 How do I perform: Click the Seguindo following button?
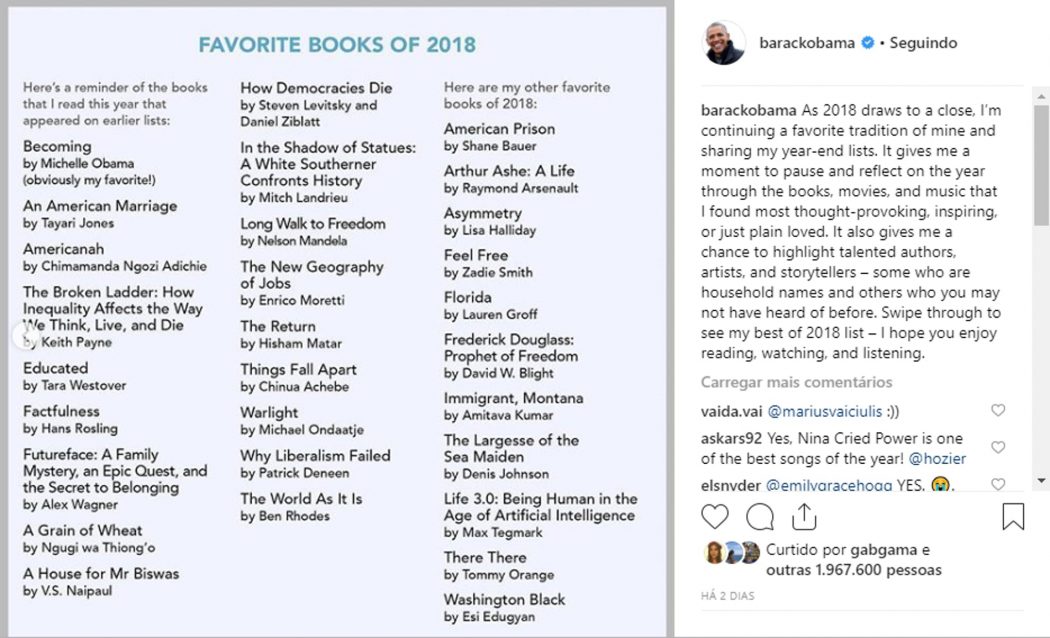point(923,43)
